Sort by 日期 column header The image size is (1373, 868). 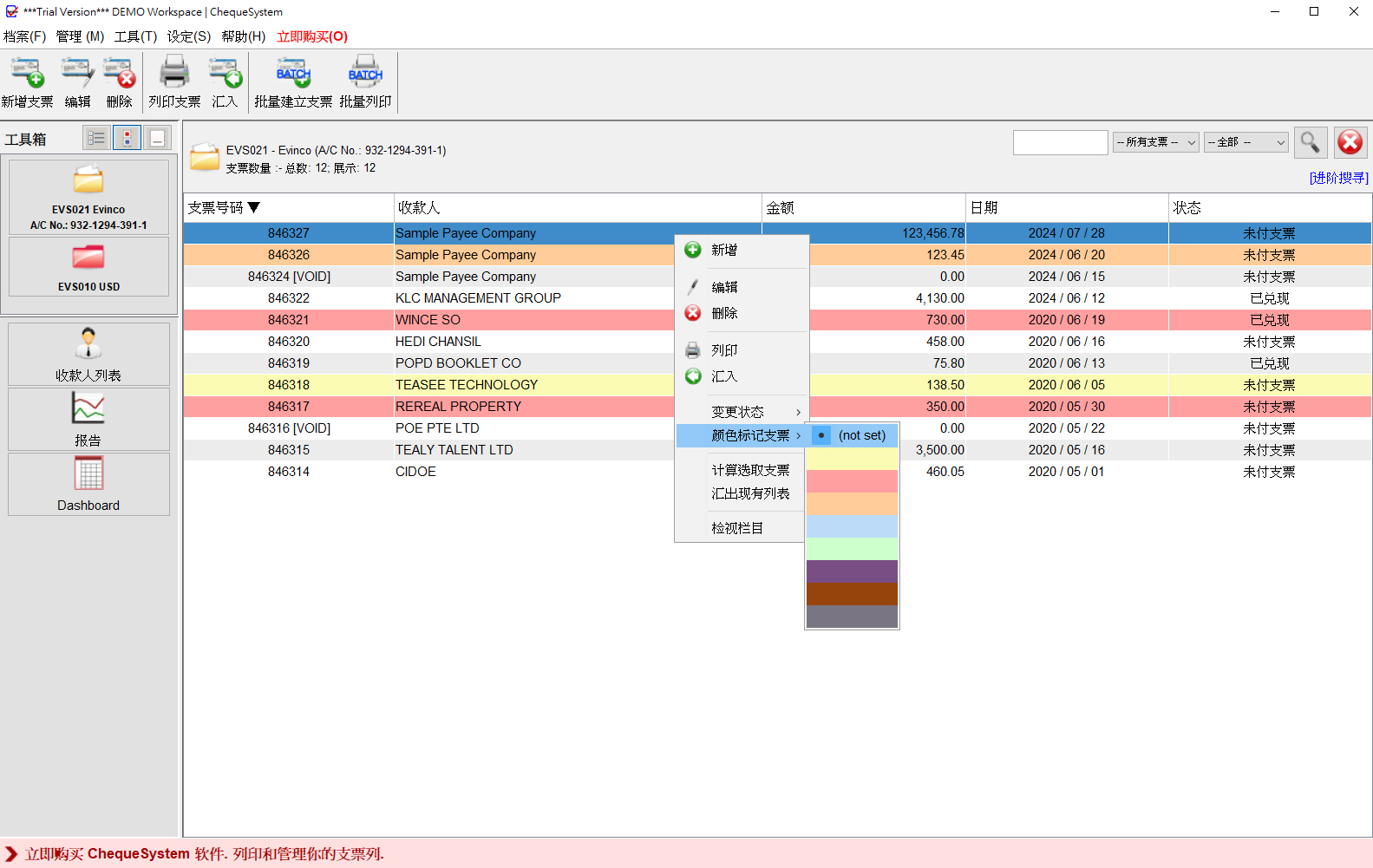1067,208
